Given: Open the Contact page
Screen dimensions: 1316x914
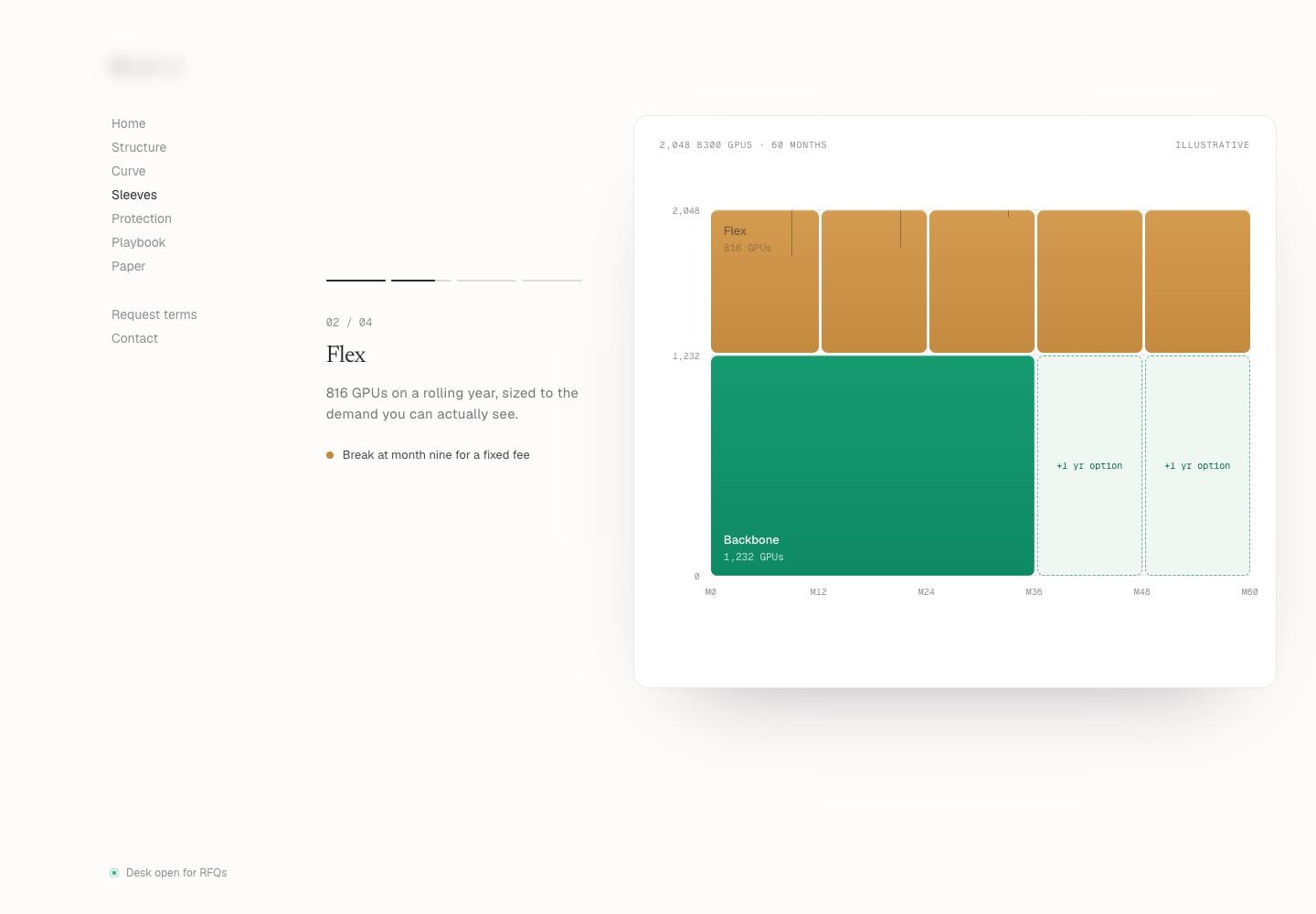Looking at the screenshot, I should pos(135,338).
